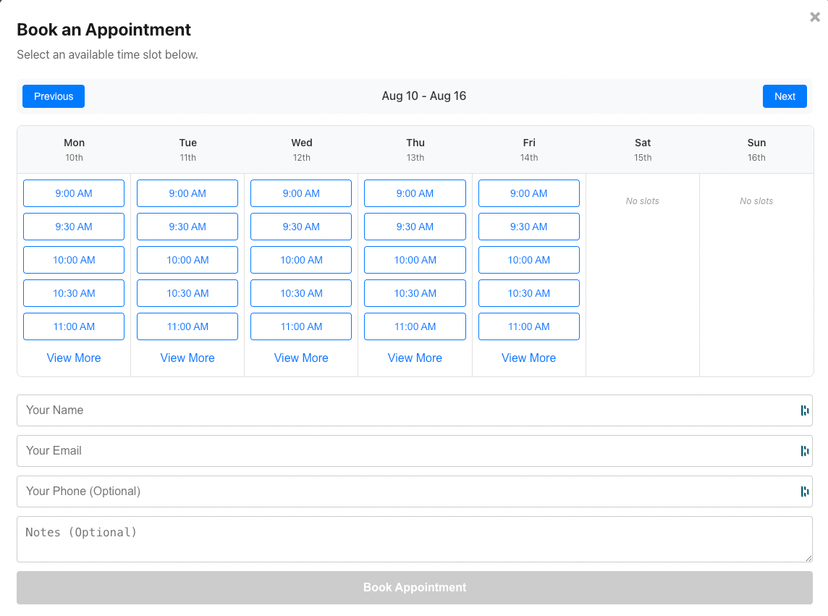Click the Notes text area
828x616 pixels.
point(400,538)
